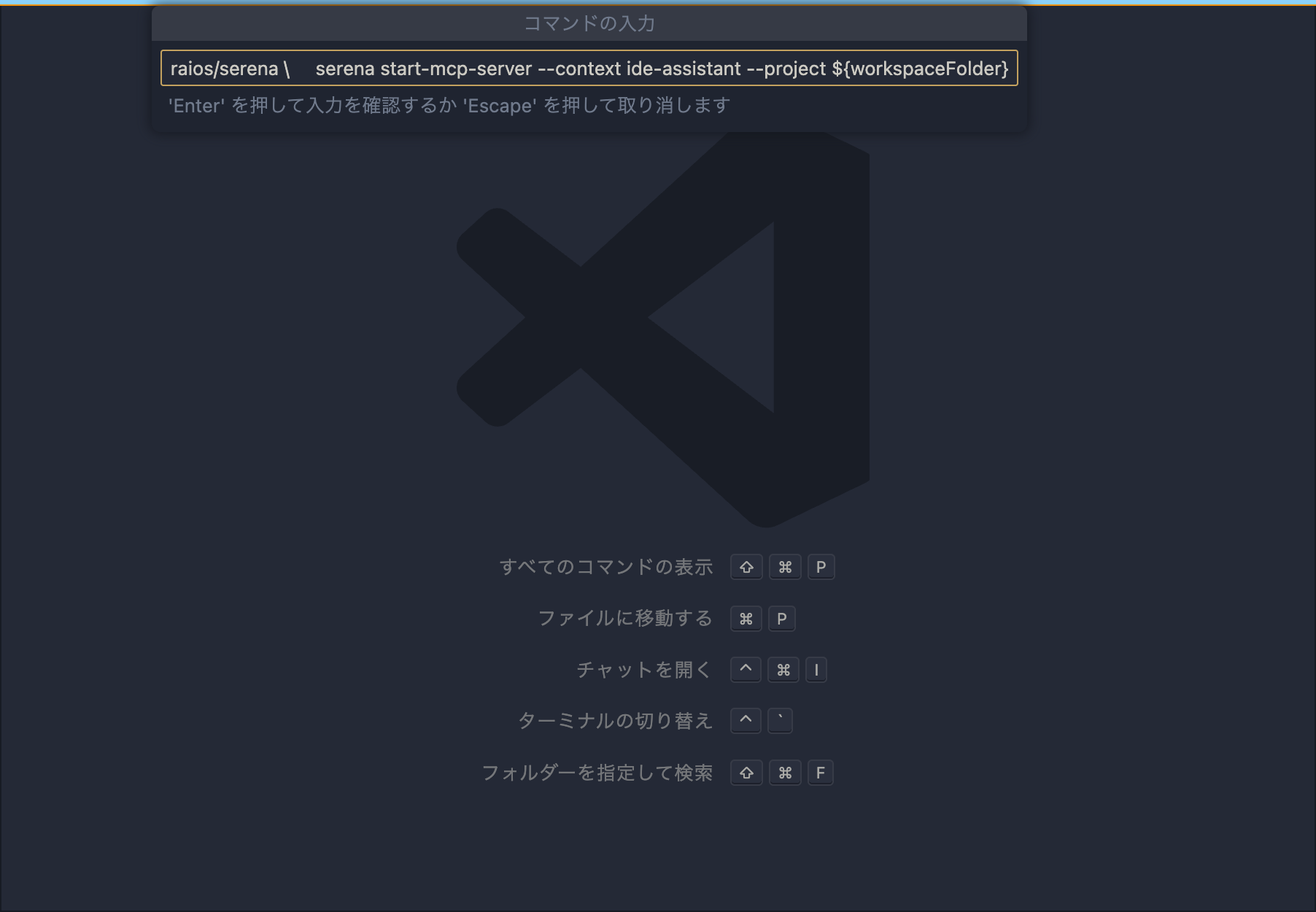Click the ⌘ key icon in the すべてのコマンドの表示 row
This screenshot has width=1316, height=912.
pyautogui.click(x=784, y=567)
